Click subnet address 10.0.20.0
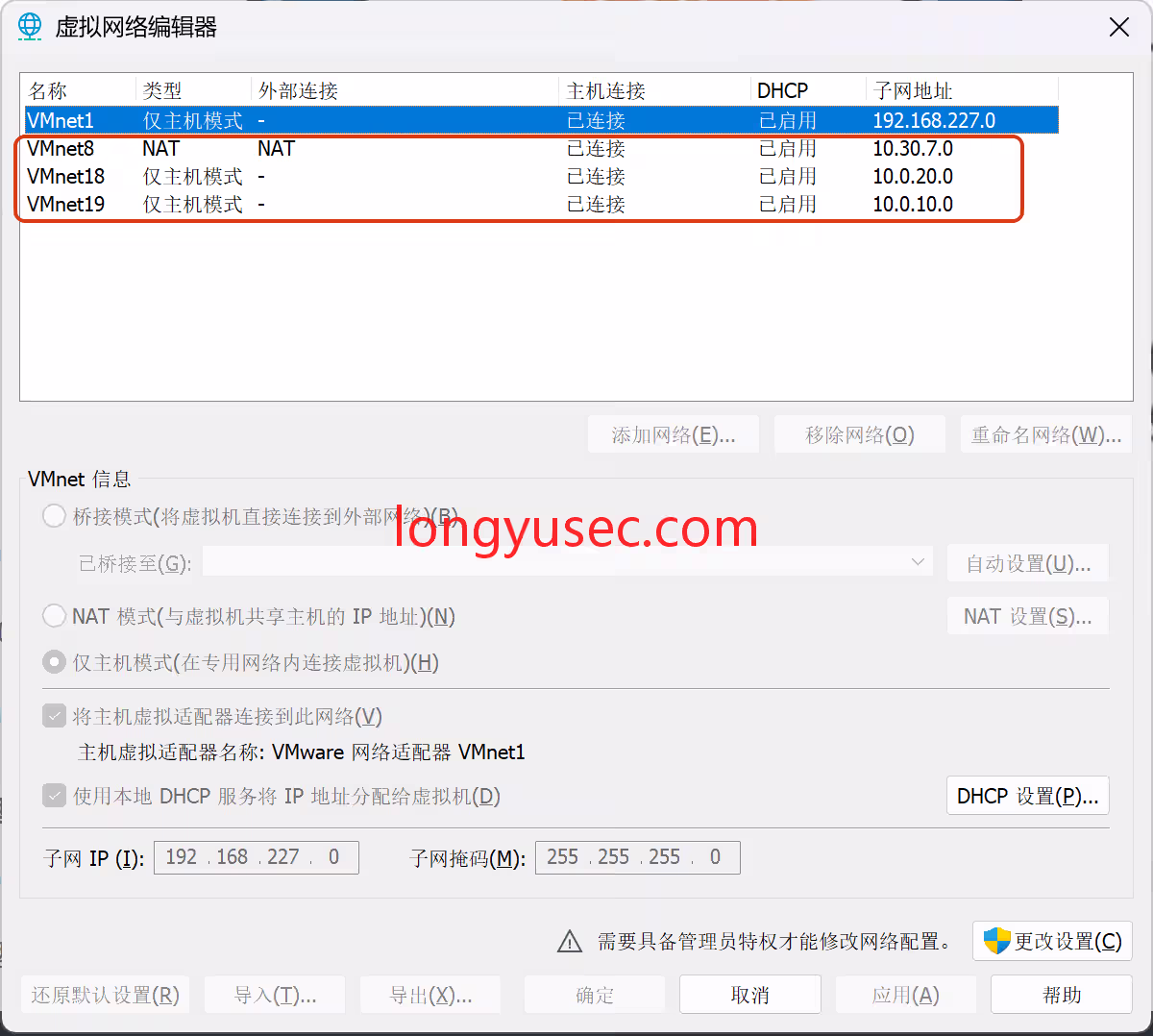Screen dimensions: 1153x1036 [x=913, y=176]
